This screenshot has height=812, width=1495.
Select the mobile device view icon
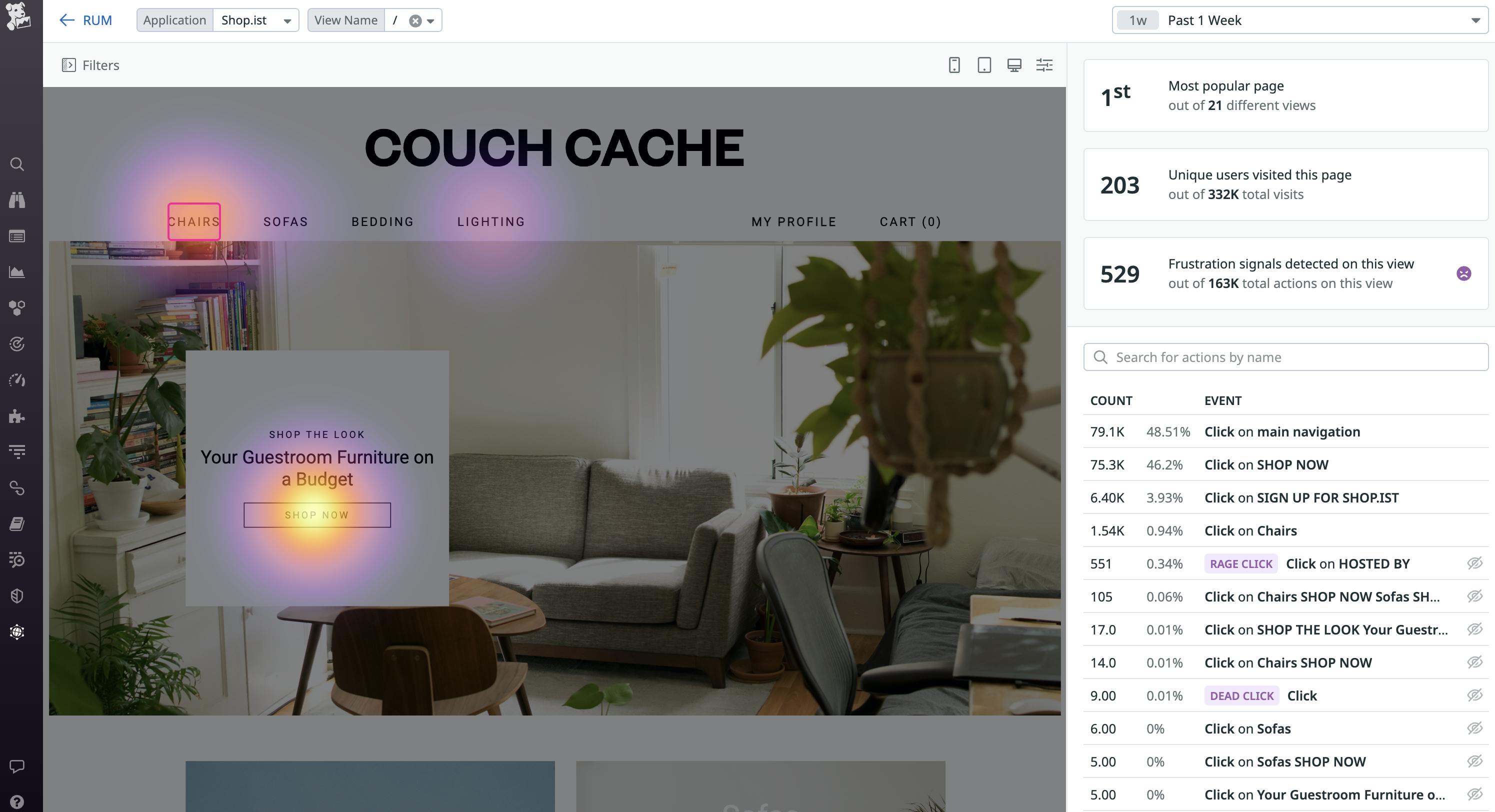pos(954,65)
